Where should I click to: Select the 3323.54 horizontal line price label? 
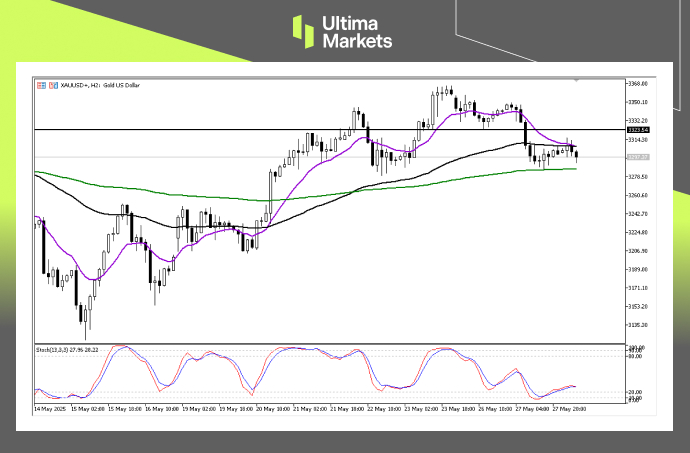638,130
